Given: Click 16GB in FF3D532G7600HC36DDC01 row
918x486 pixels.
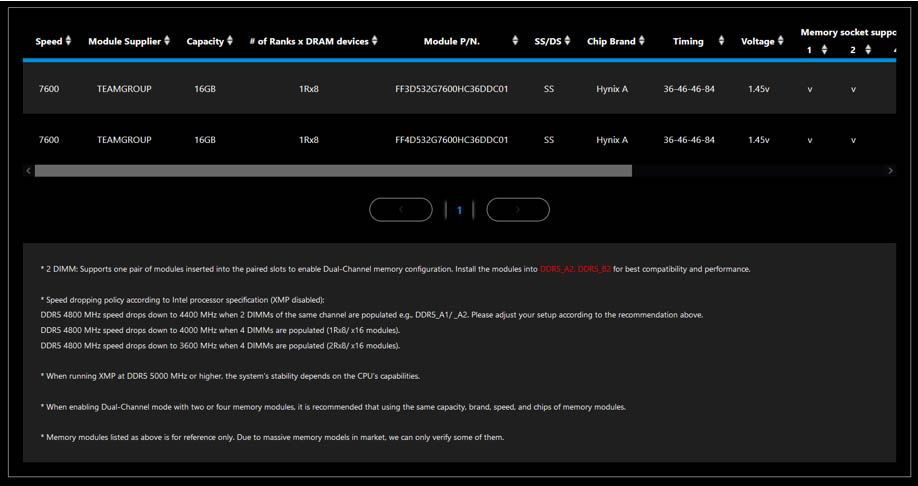Looking at the screenshot, I should 205,90.
